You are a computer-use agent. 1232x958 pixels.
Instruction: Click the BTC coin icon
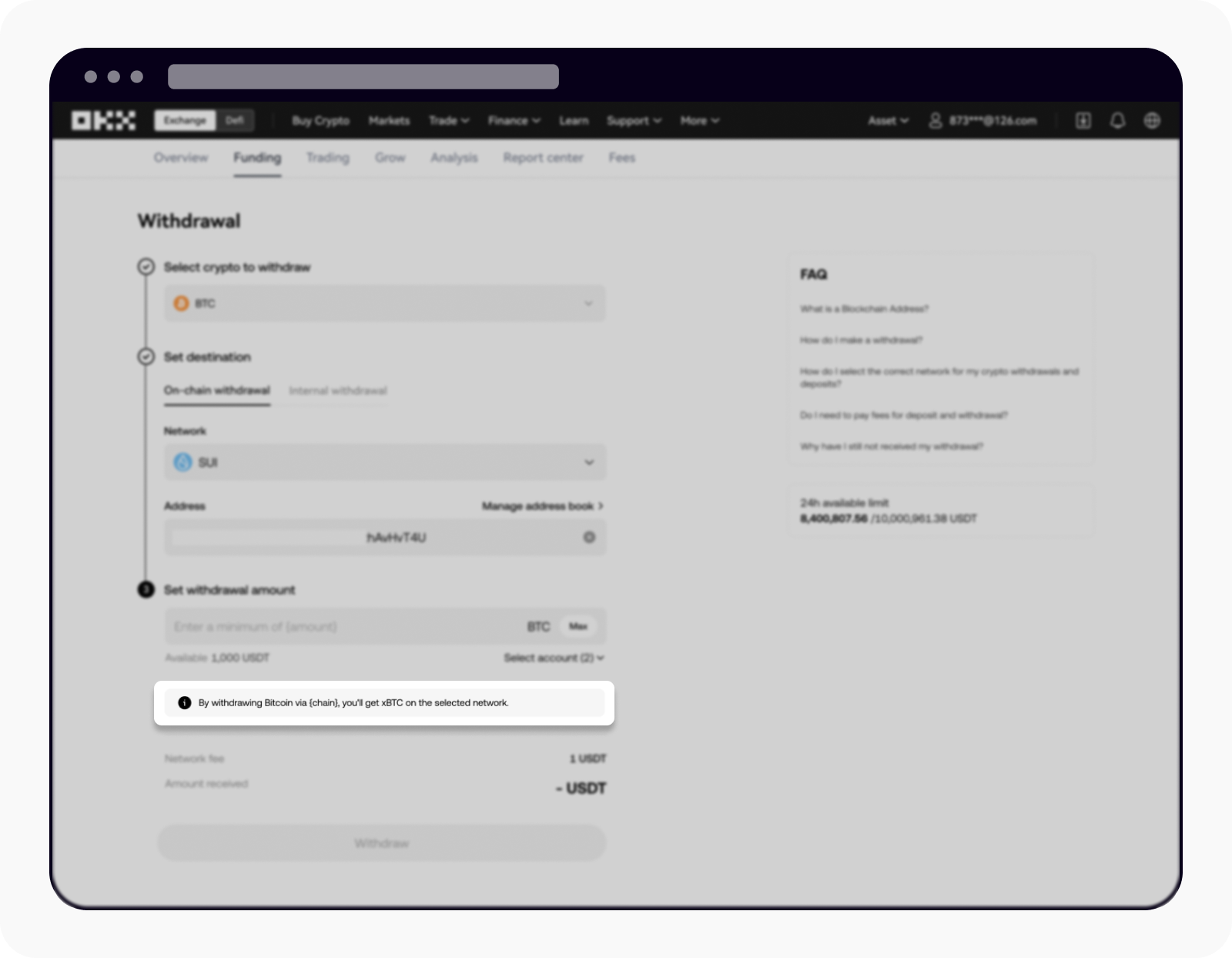point(182,303)
